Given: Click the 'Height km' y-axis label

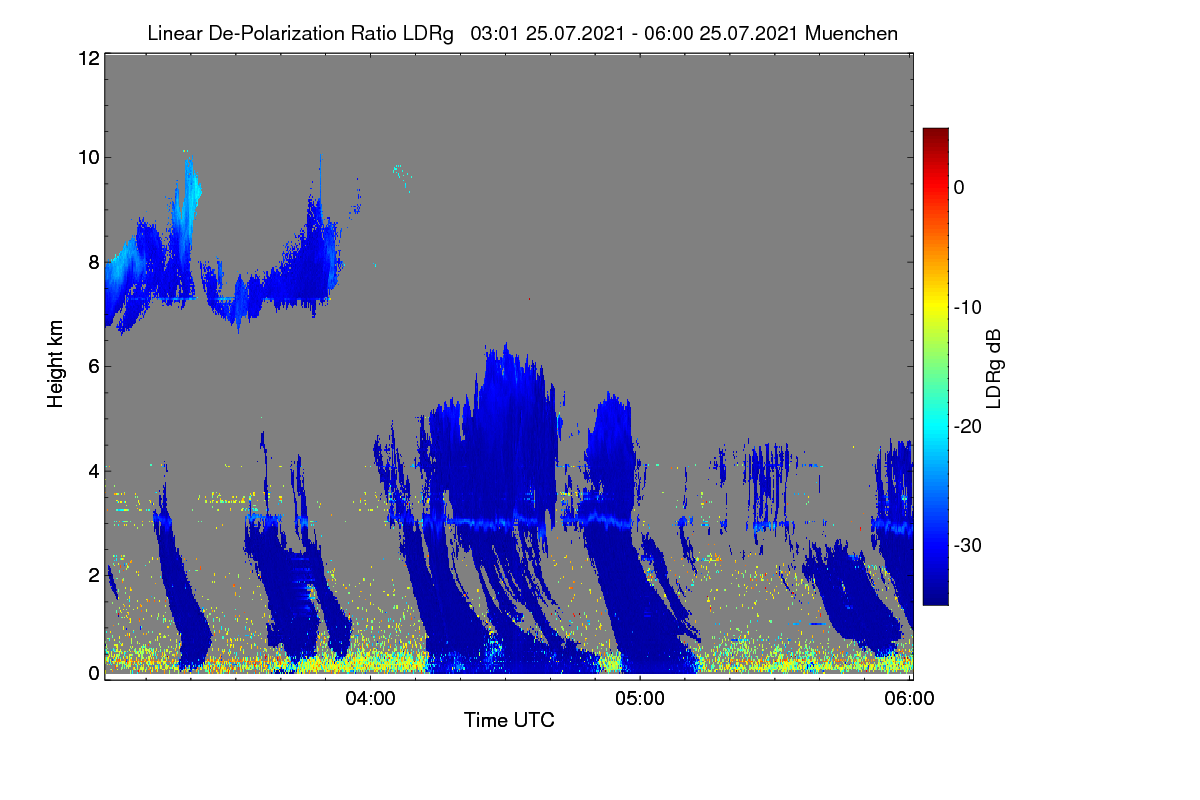Looking at the screenshot, I should point(56,365).
